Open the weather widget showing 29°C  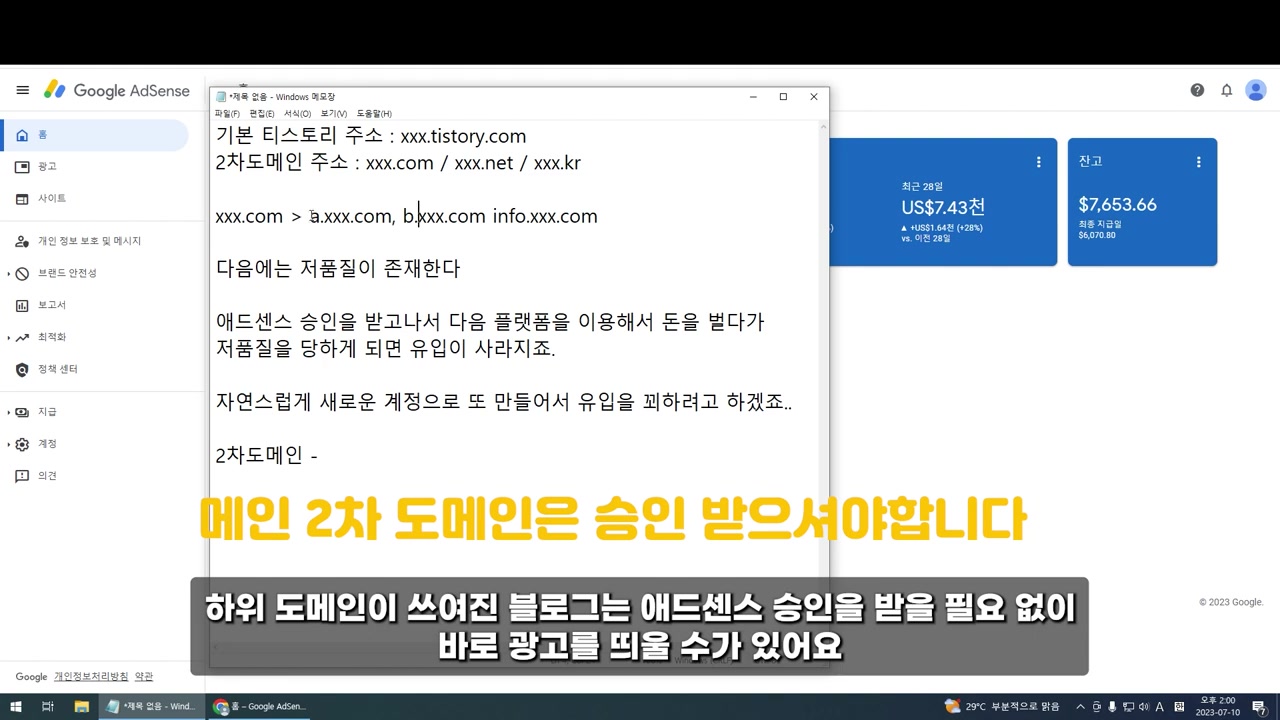pyautogui.click(x=1002, y=707)
